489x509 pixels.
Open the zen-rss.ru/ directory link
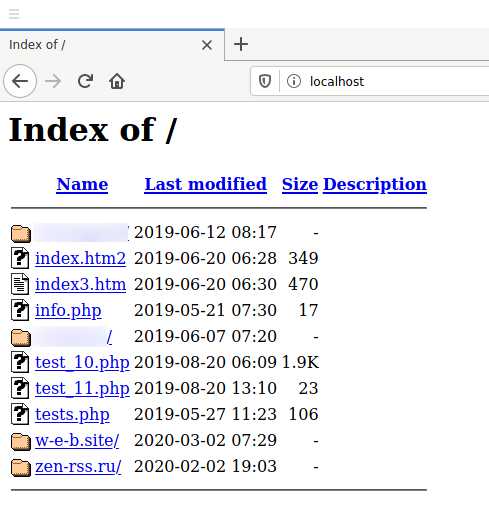(78, 466)
